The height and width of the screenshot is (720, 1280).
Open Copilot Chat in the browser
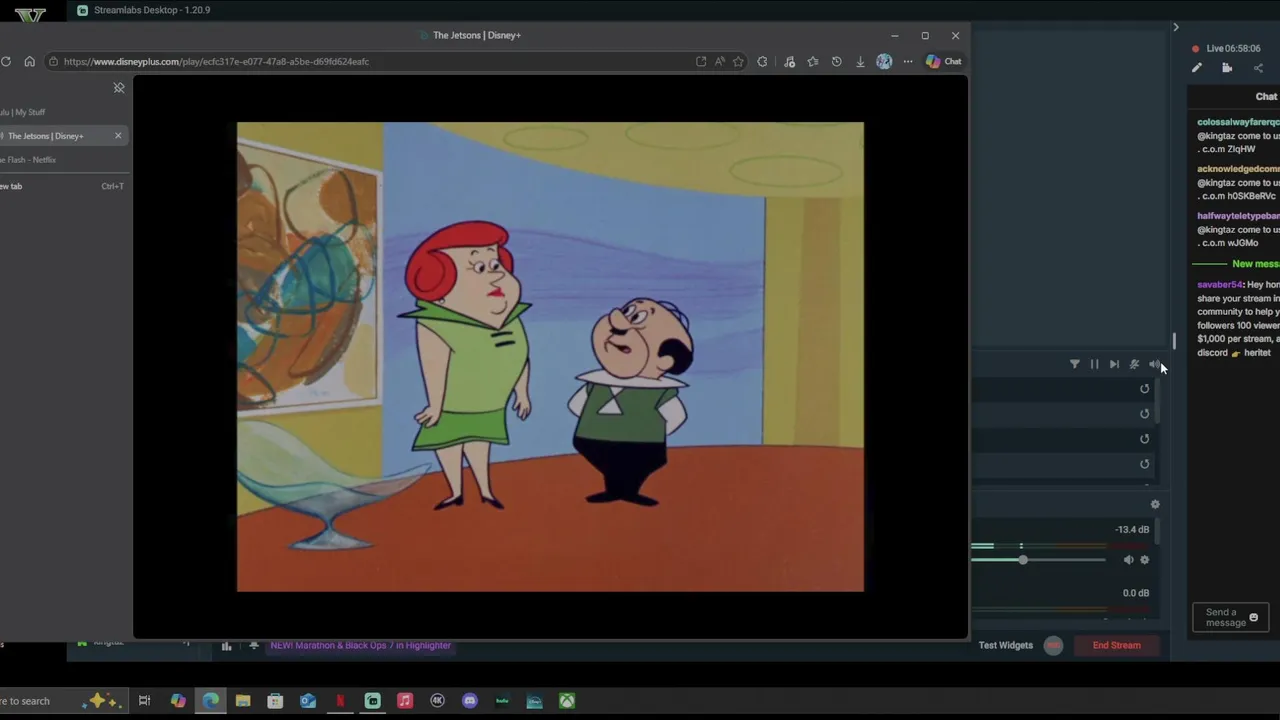(943, 61)
